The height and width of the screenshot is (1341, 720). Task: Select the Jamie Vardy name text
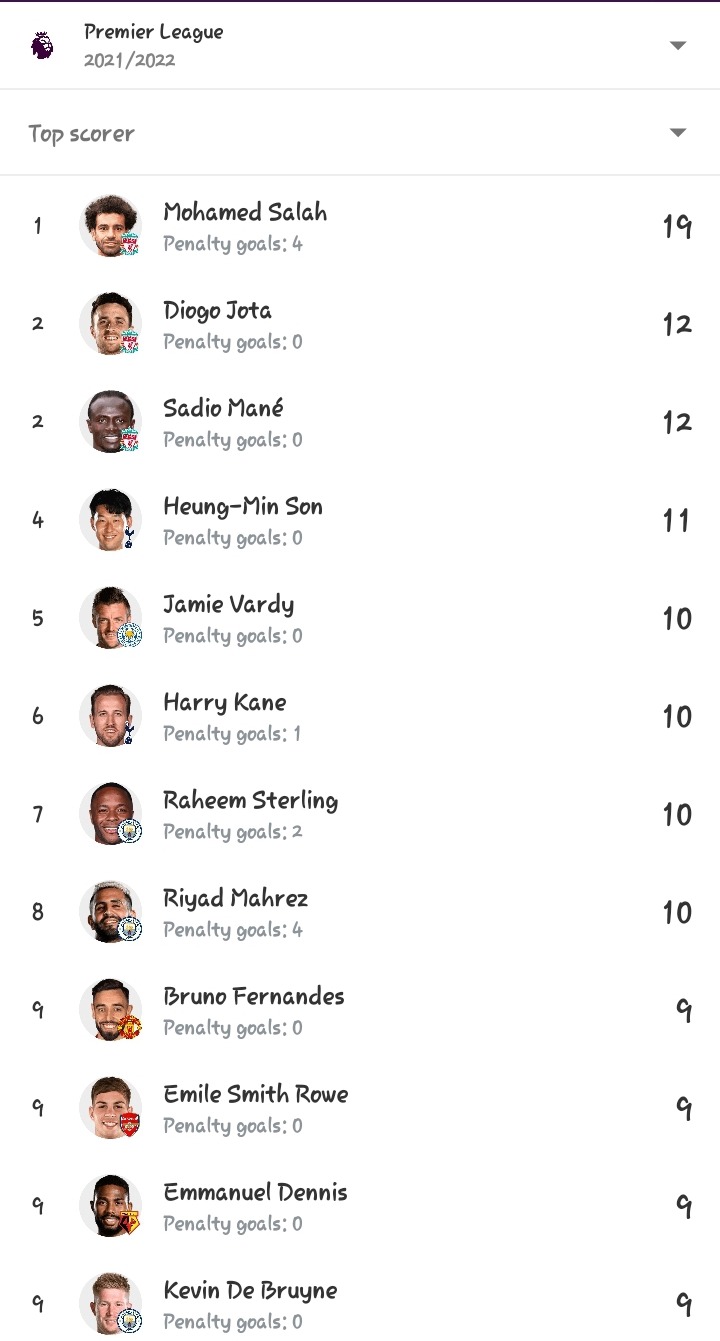coord(228,604)
